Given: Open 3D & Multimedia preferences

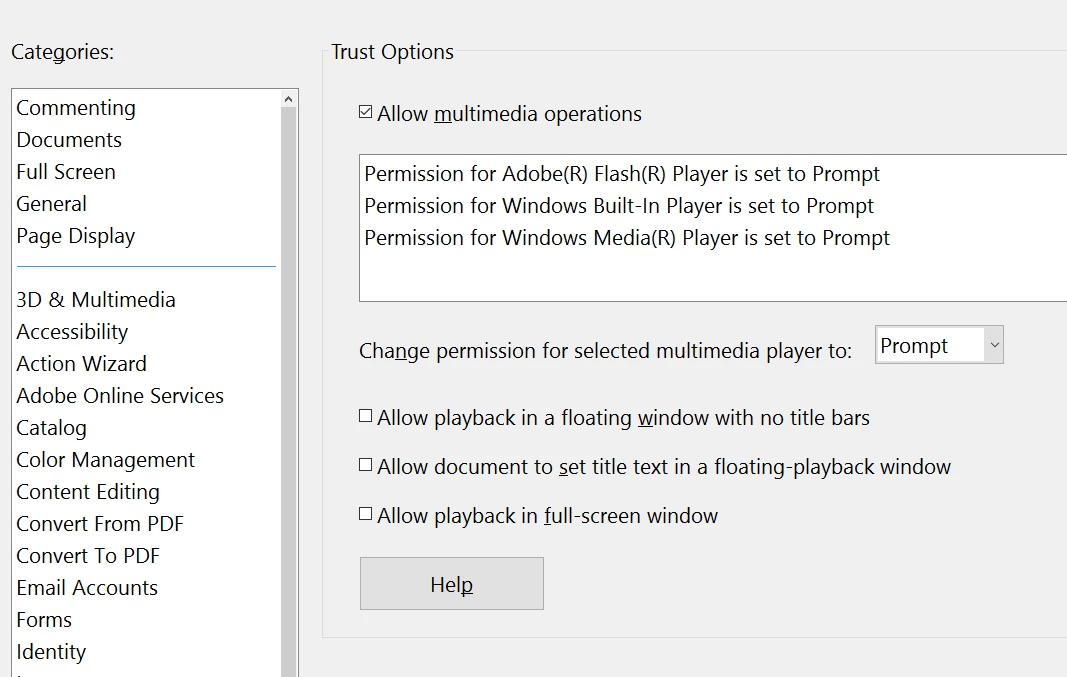Looking at the screenshot, I should tap(96, 300).
